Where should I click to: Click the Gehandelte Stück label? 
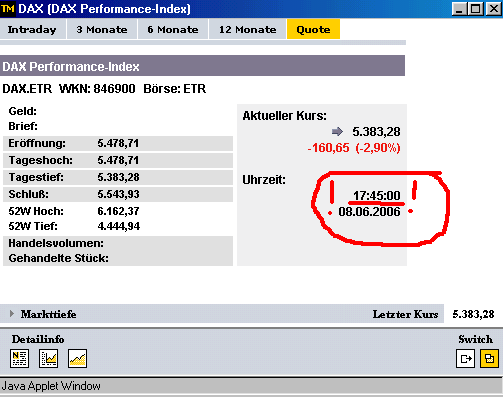[59, 258]
